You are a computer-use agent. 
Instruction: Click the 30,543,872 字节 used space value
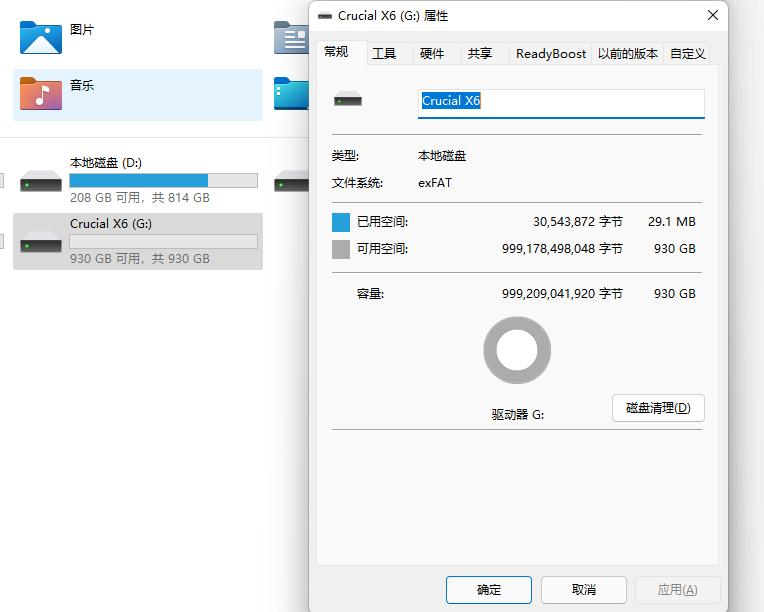tap(578, 222)
